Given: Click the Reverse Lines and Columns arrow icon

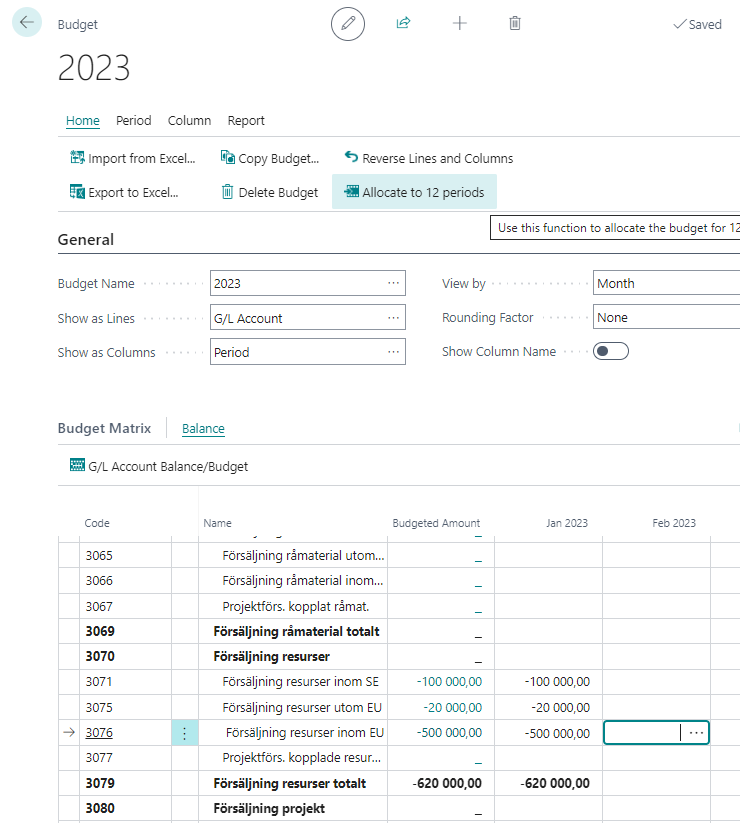Looking at the screenshot, I should 351,156.
